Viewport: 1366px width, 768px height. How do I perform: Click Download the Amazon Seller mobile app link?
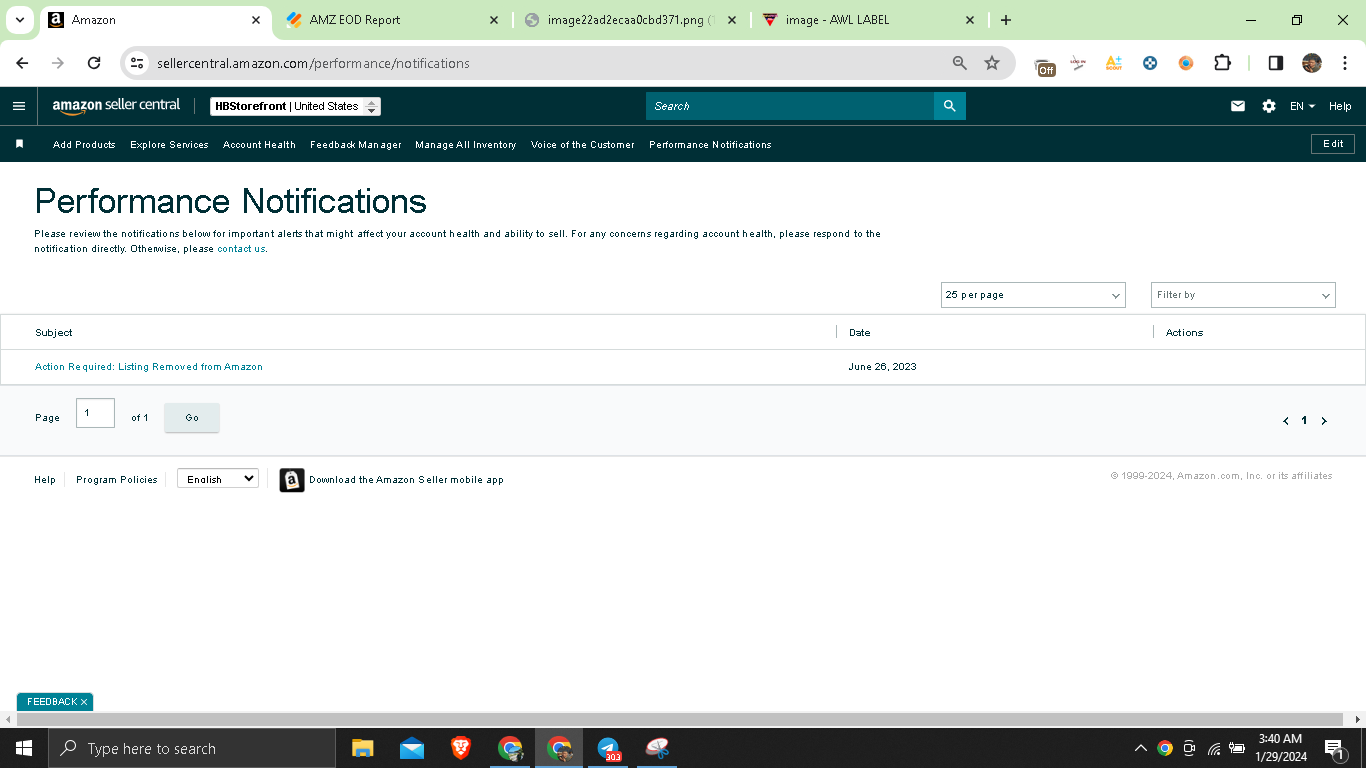[406, 480]
